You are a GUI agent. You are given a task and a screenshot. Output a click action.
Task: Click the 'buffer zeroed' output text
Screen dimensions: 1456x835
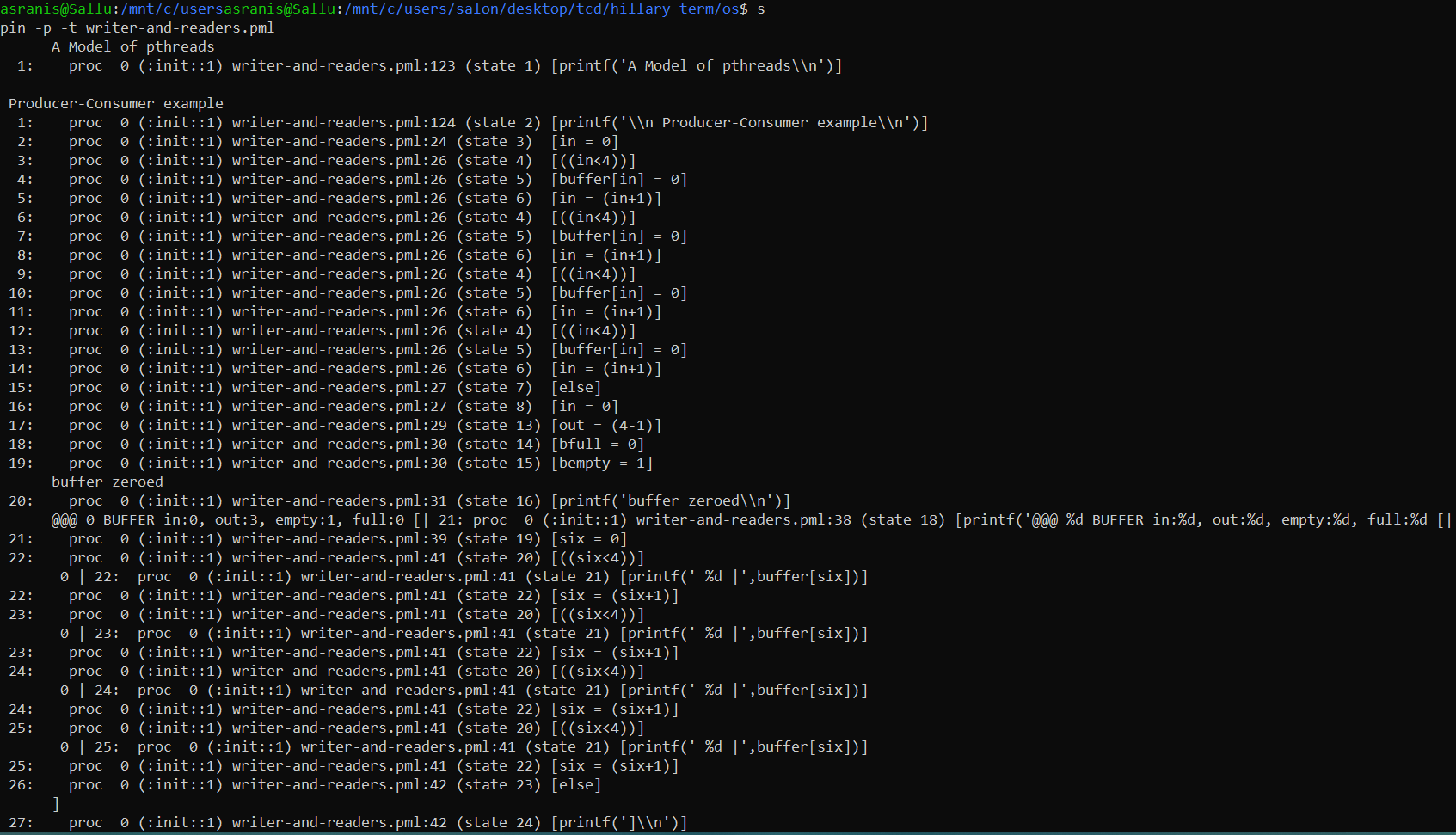click(107, 482)
